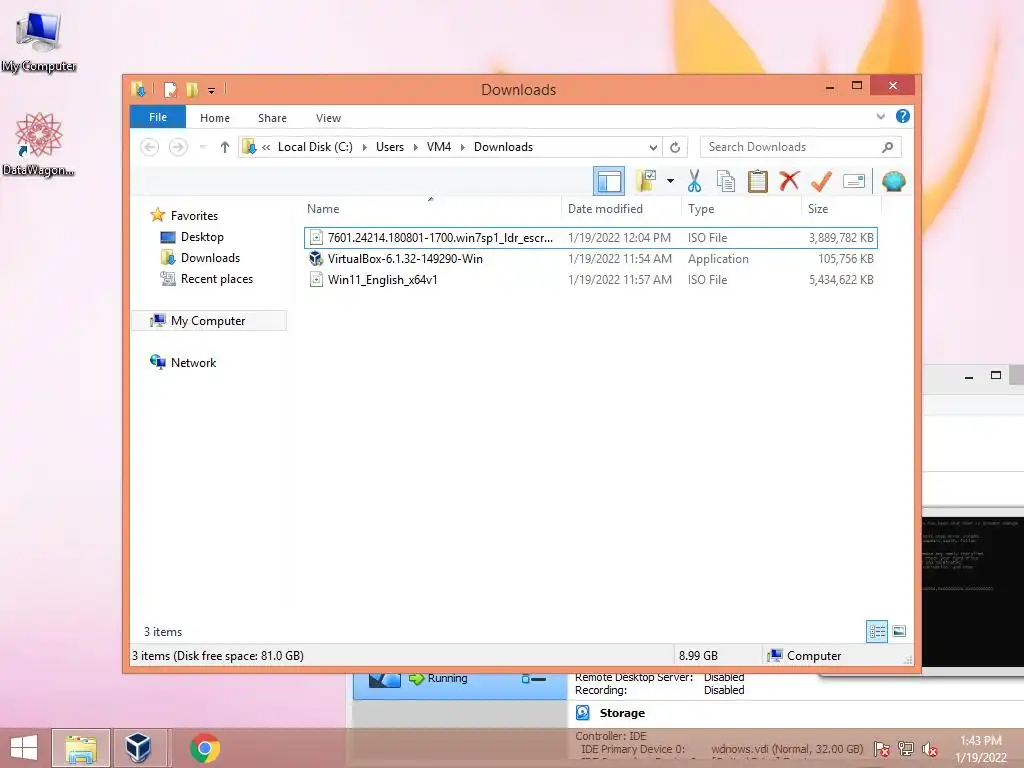Click File Explorer in taskbar
This screenshot has width=1024, height=768.
(80, 748)
